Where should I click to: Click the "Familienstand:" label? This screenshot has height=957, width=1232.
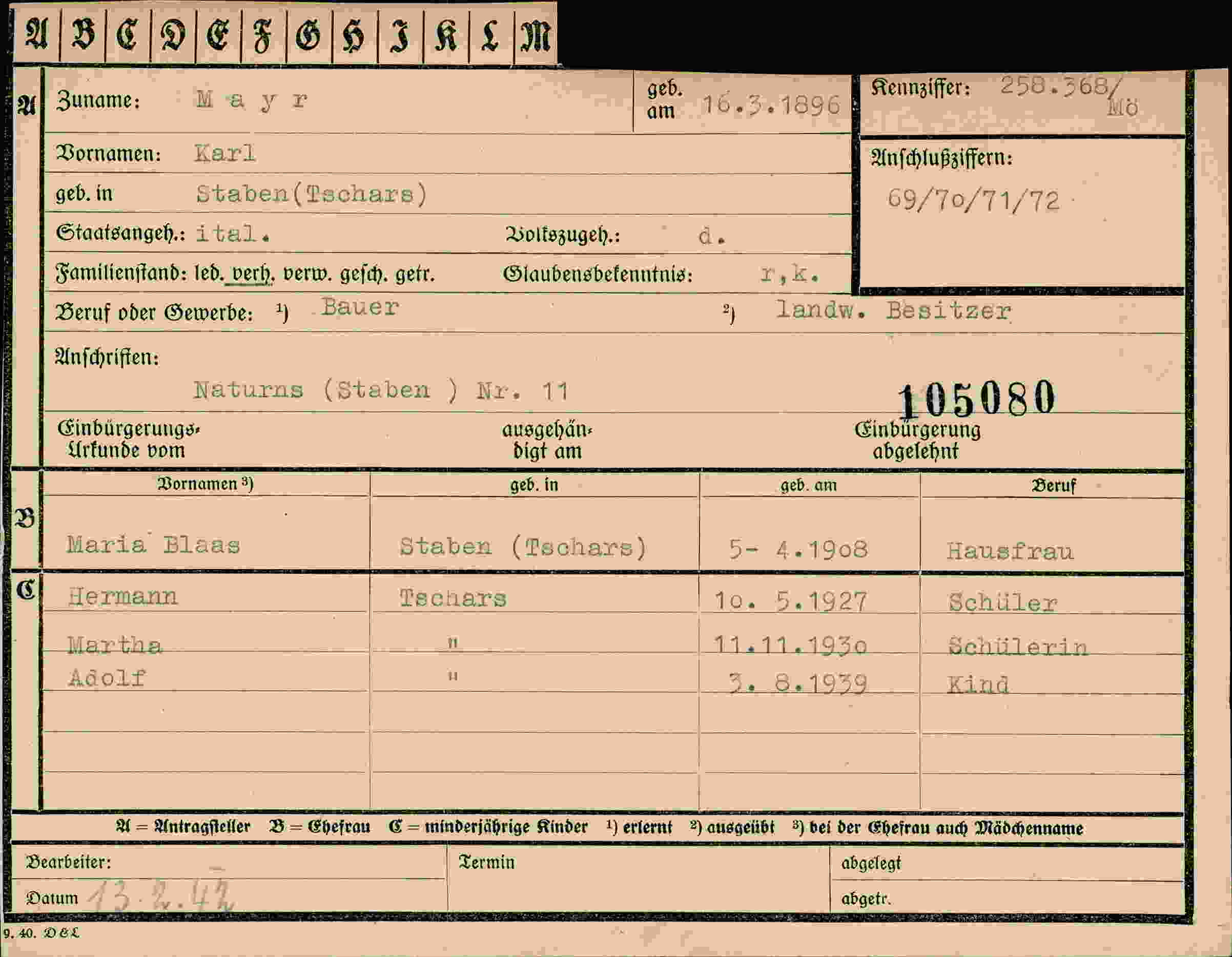pos(121,274)
